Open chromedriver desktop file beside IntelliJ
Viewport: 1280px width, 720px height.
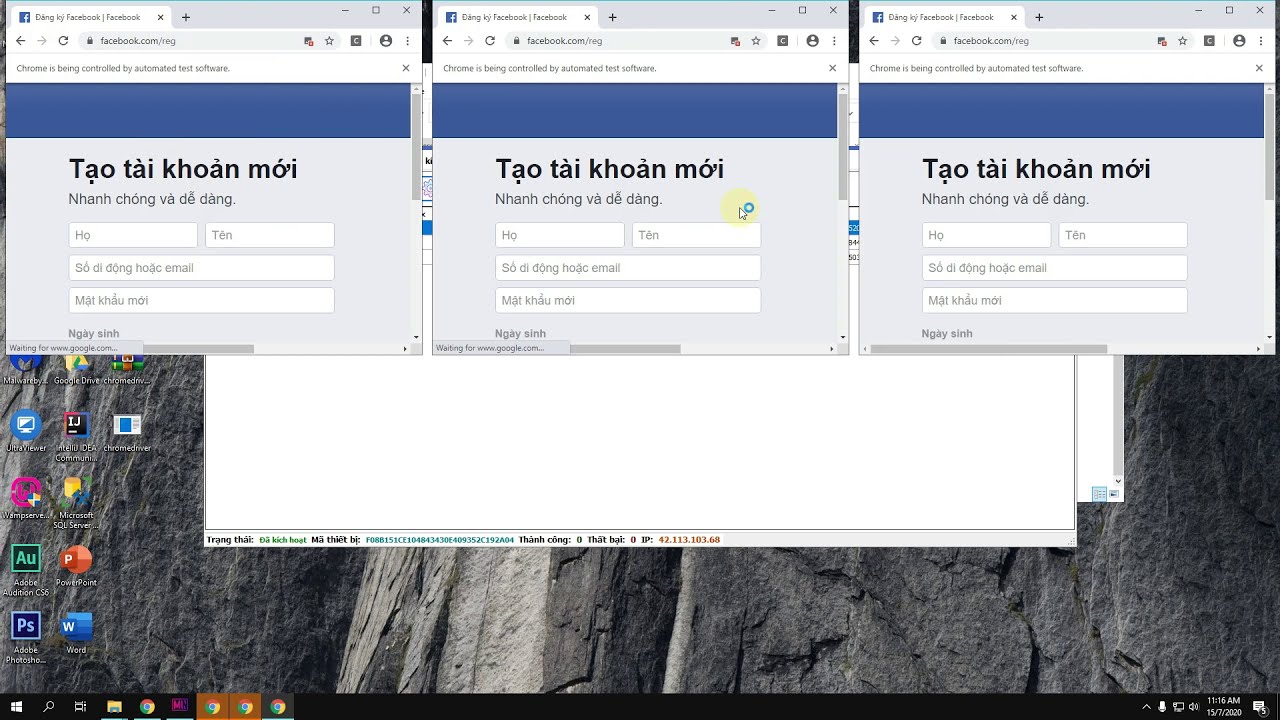[127, 431]
